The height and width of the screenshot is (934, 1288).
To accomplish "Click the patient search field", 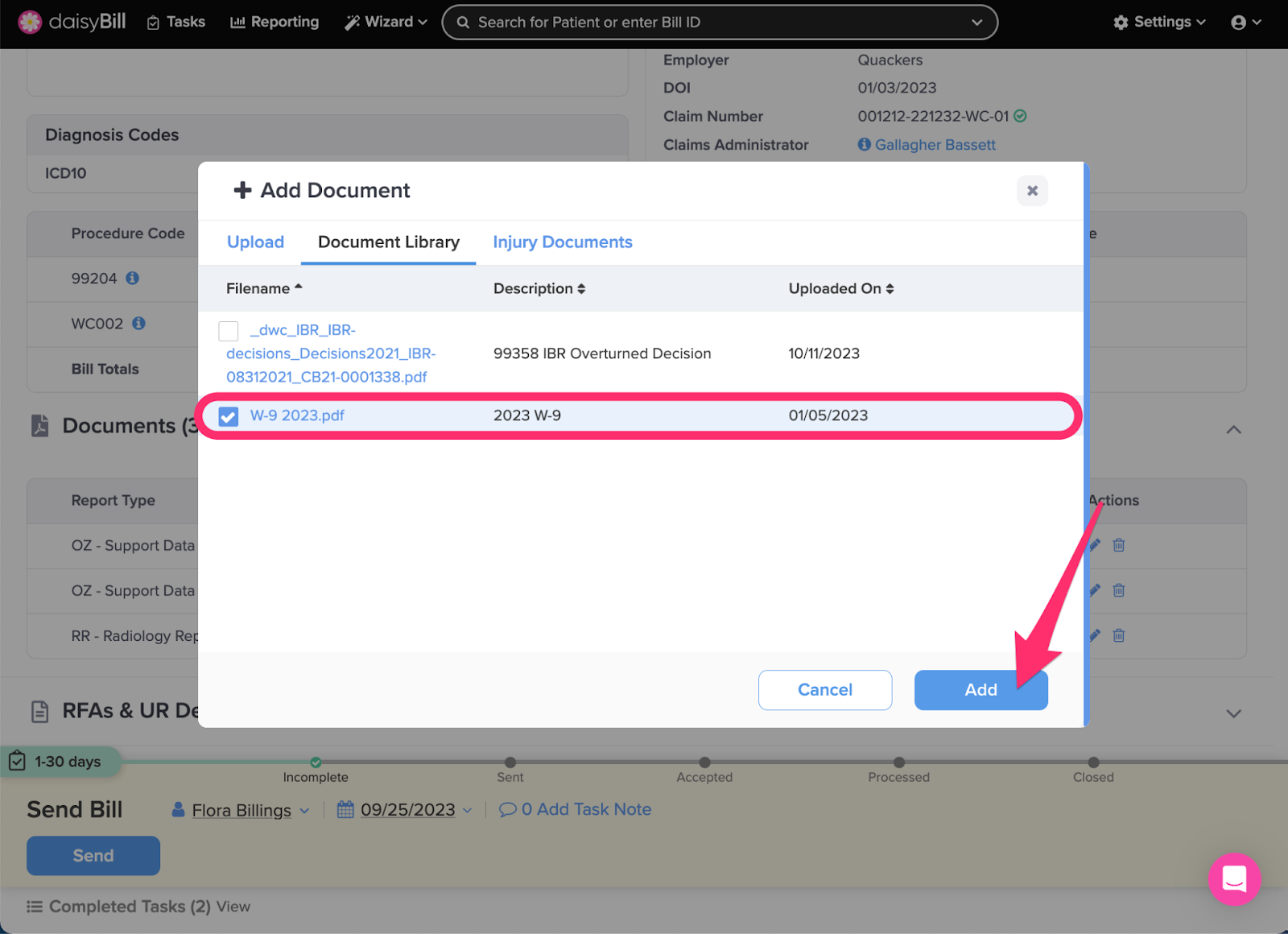I will point(720,23).
